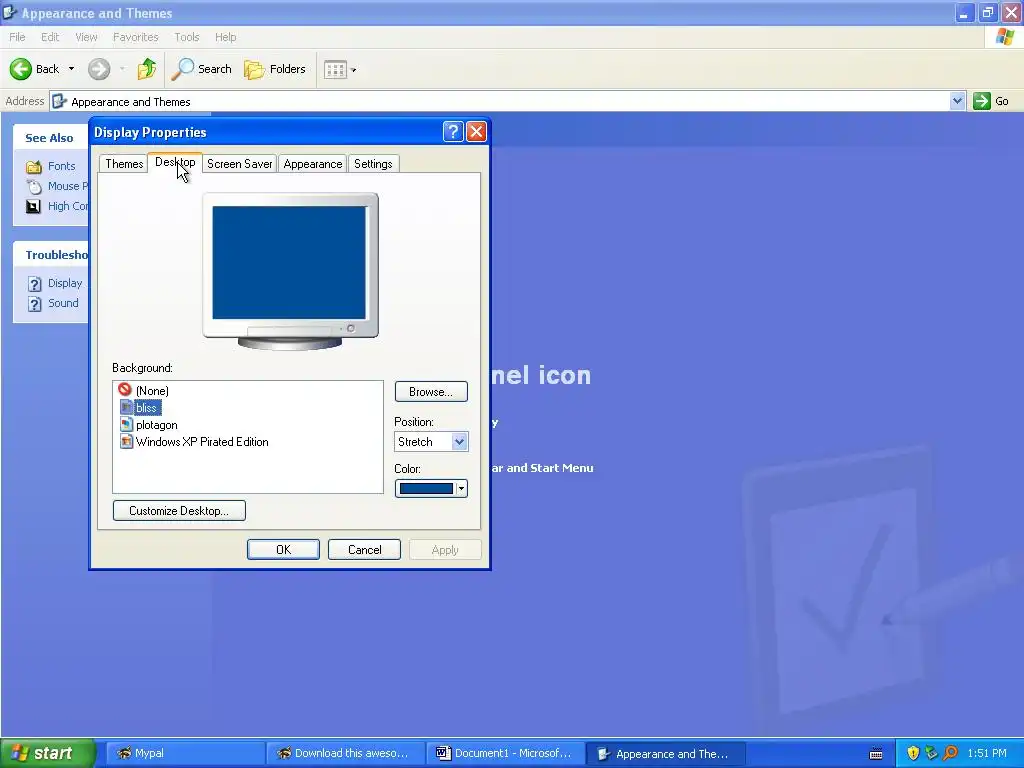Click the Views icon in the toolbar

pos(335,69)
